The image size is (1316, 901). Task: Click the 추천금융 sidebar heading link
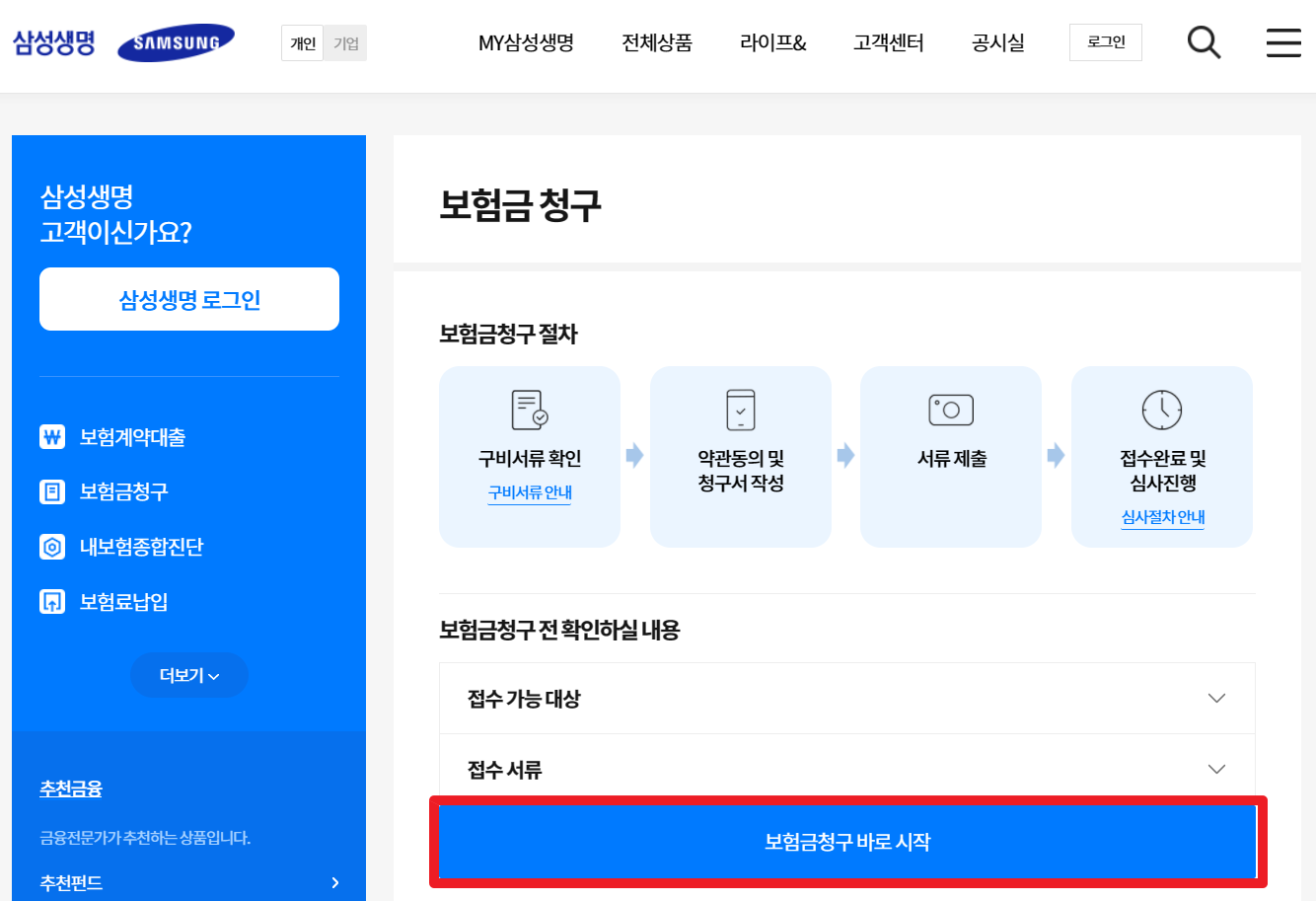pyautogui.click(x=71, y=788)
